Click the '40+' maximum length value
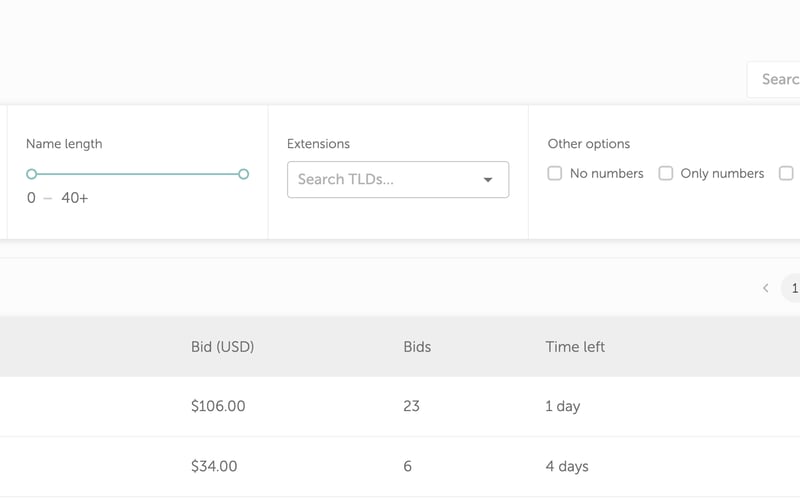The height and width of the screenshot is (500, 800). click(74, 198)
